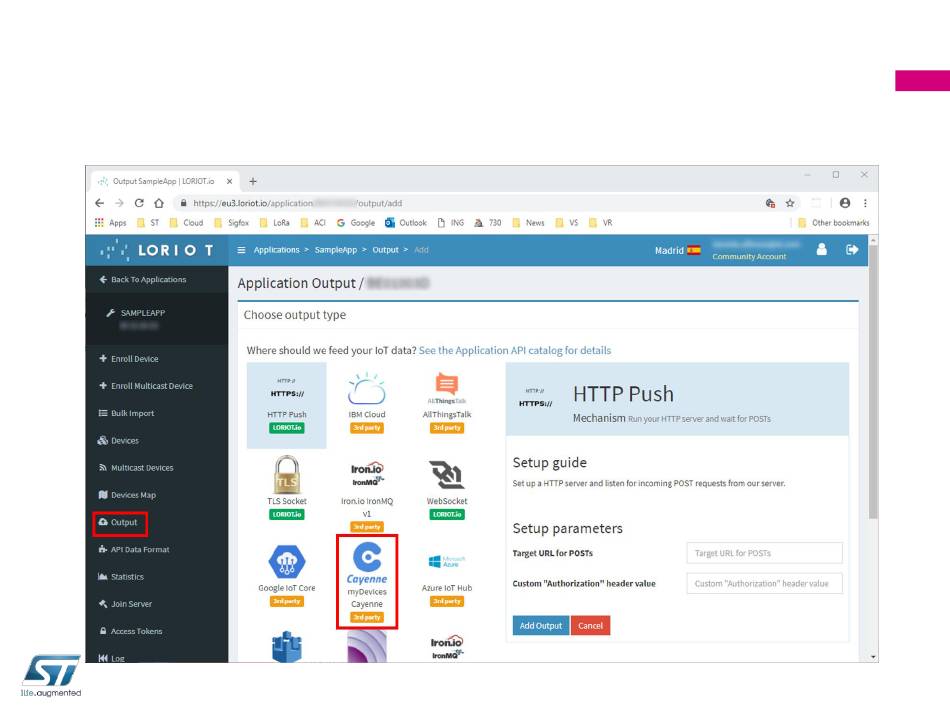Open browser home page icon
This screenshot has width=950, height=713.
pyautogui.click(x=159, y=203)
